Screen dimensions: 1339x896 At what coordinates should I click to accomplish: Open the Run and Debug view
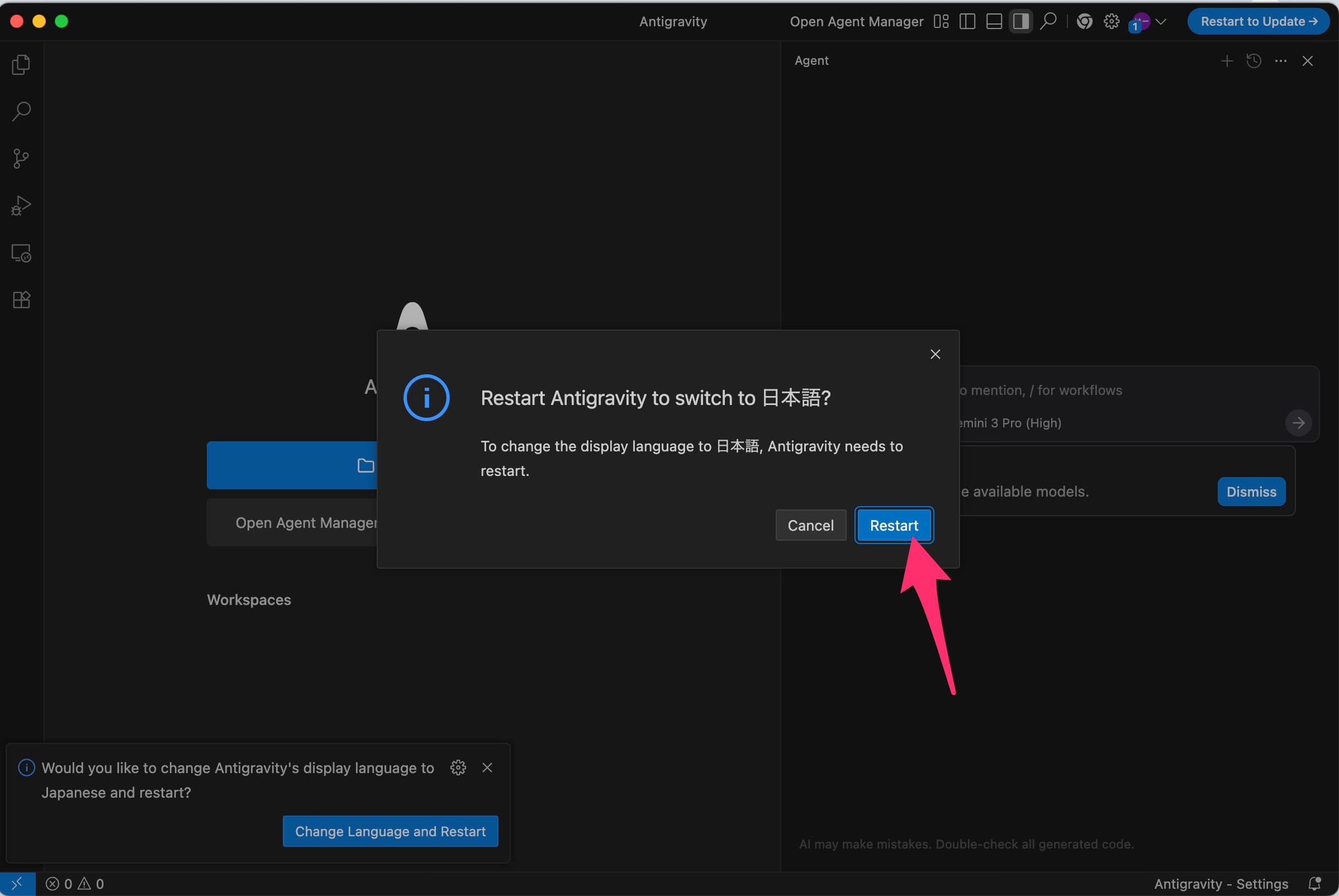point(21,205)
